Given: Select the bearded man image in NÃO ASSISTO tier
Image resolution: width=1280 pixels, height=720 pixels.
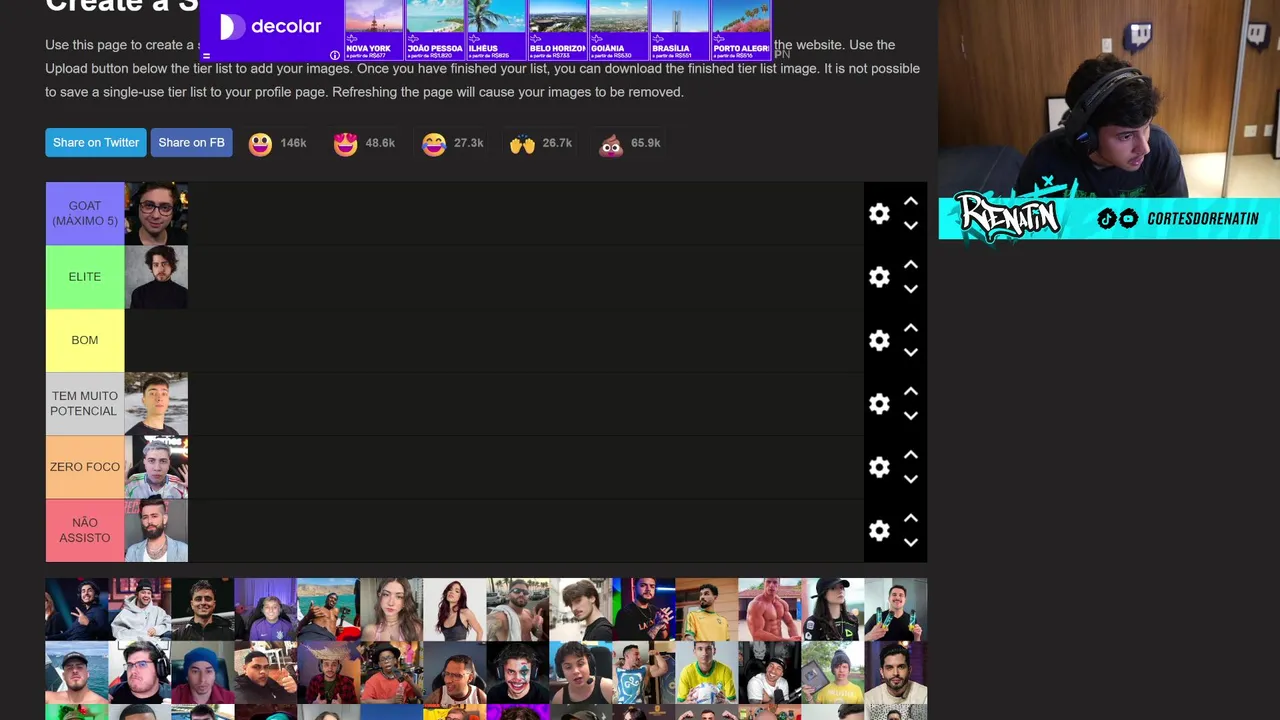Looking at the screenshot, I should point(156,531).
